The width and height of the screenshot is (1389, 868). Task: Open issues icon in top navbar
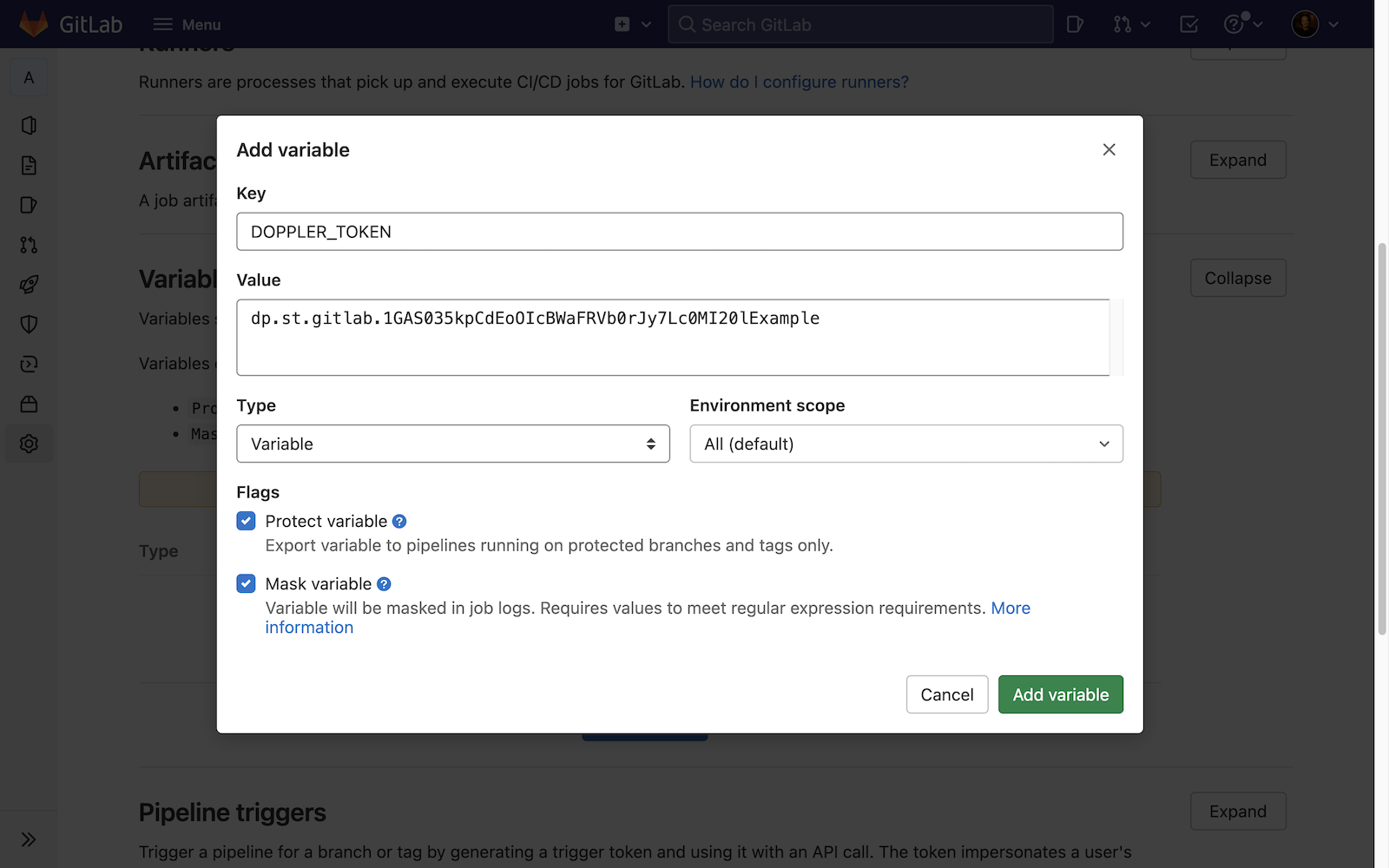[x=1075, y=24]
